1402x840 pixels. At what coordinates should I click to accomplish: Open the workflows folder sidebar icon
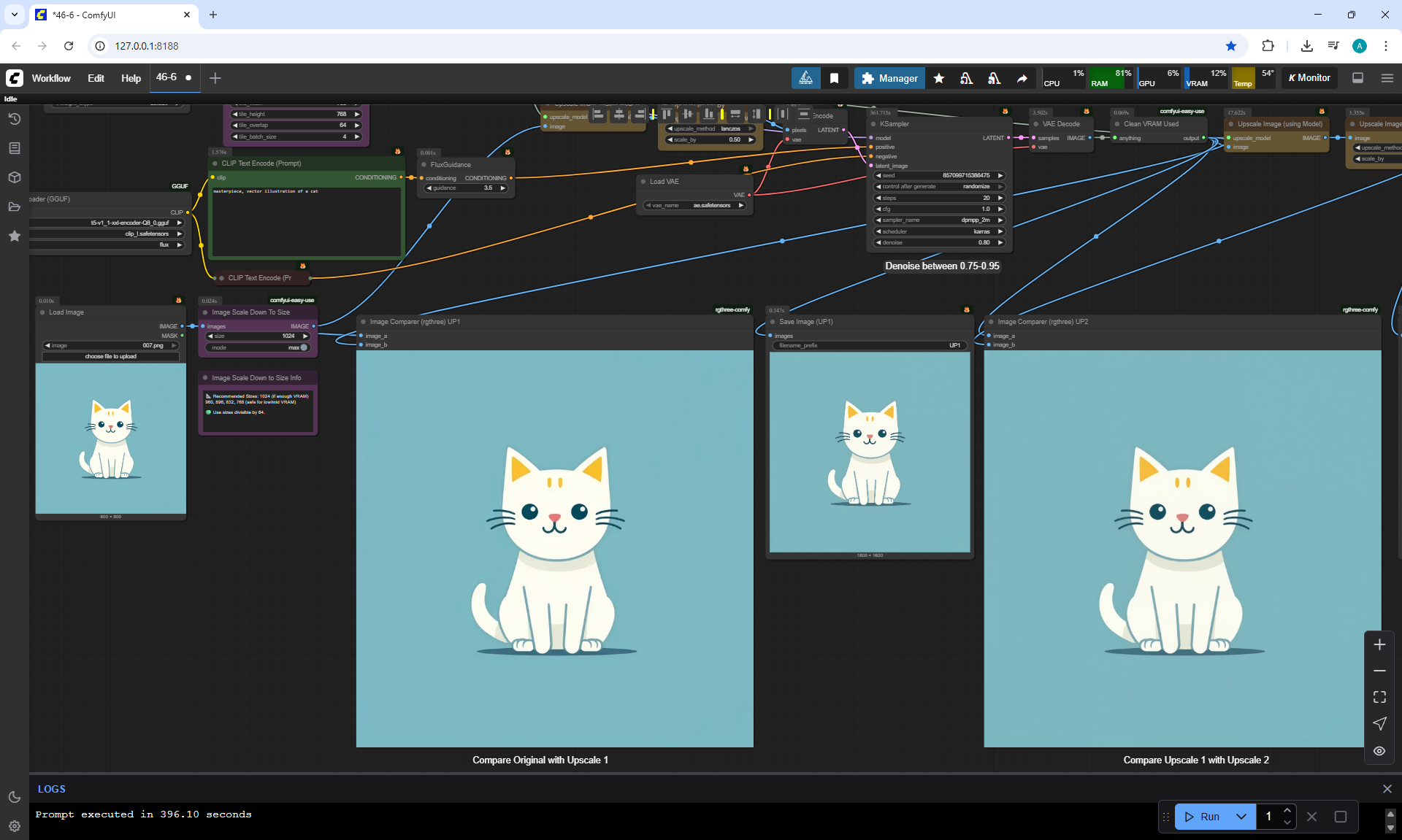[x=14, y=207]
